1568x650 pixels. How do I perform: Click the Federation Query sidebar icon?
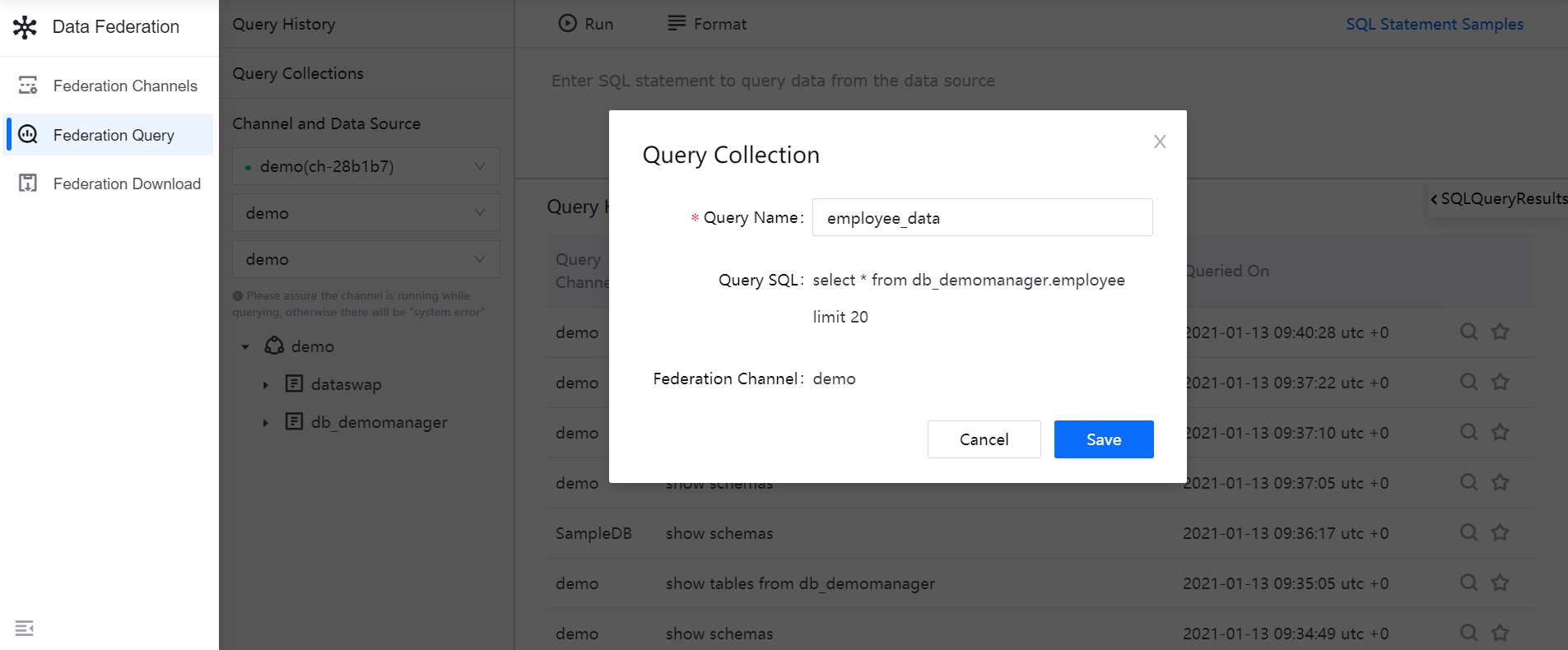(28, 135)
